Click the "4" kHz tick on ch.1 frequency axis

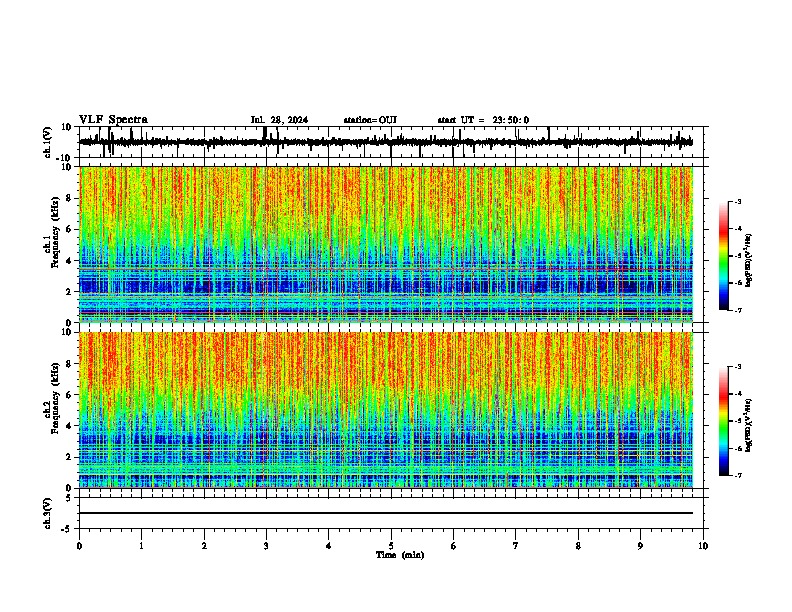coord(69,261)
